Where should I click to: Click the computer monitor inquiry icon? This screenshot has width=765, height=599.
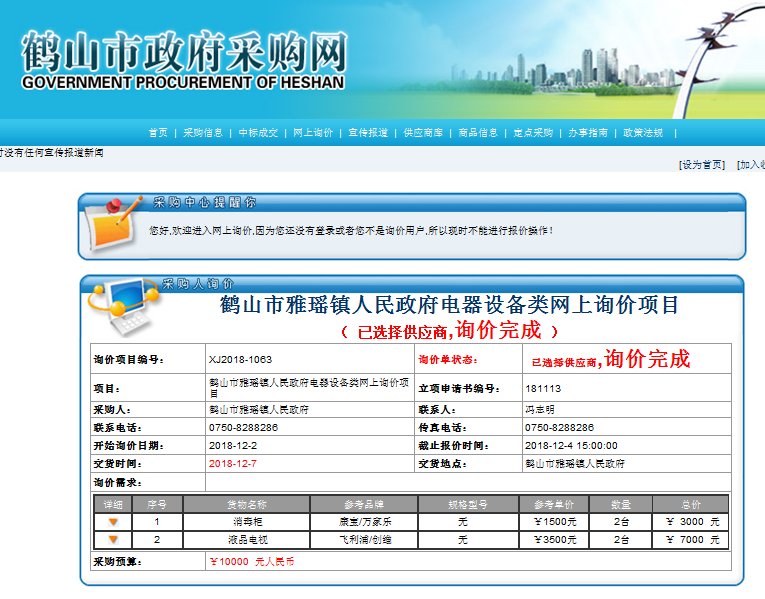coord(122,305)
